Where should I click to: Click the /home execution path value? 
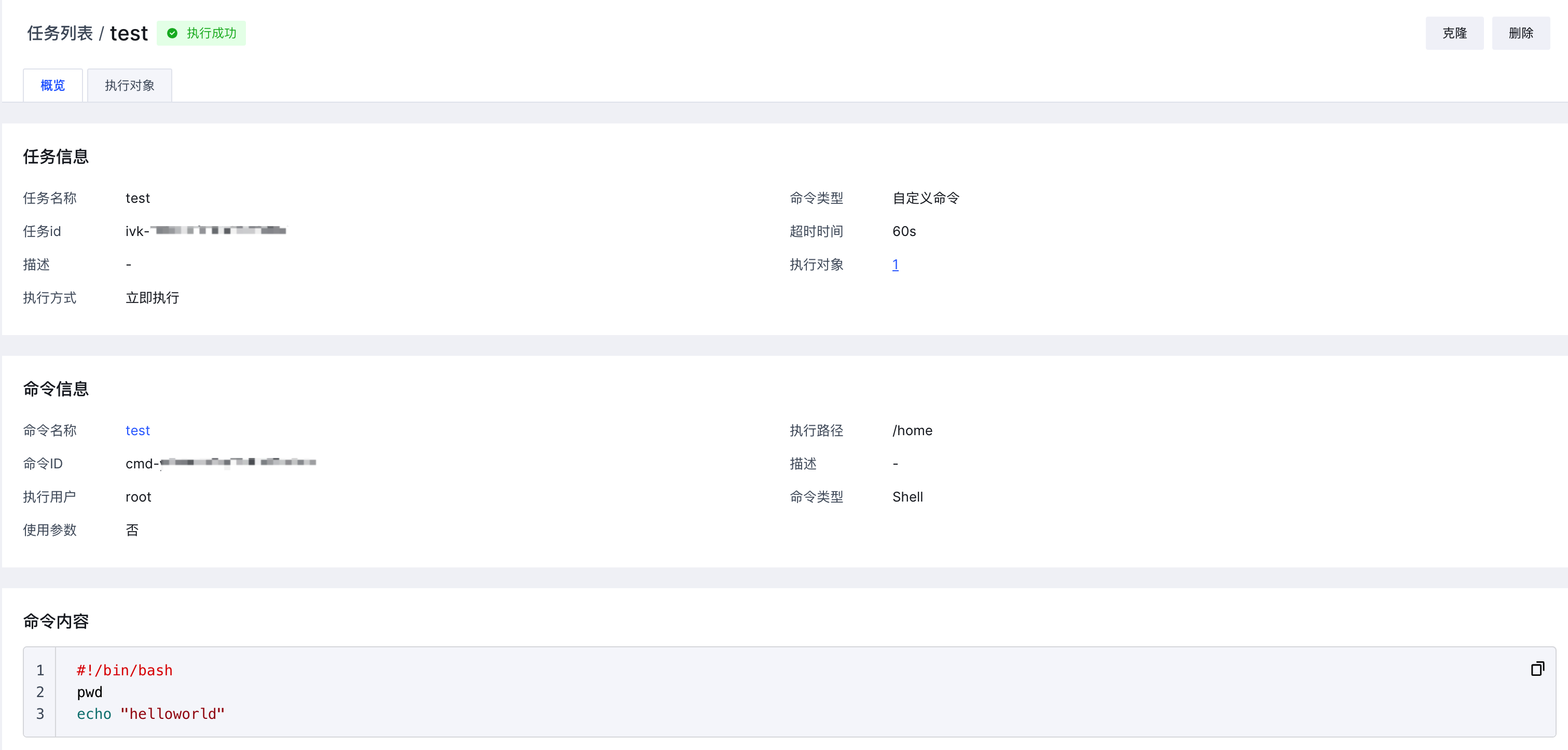coord(913,430)
